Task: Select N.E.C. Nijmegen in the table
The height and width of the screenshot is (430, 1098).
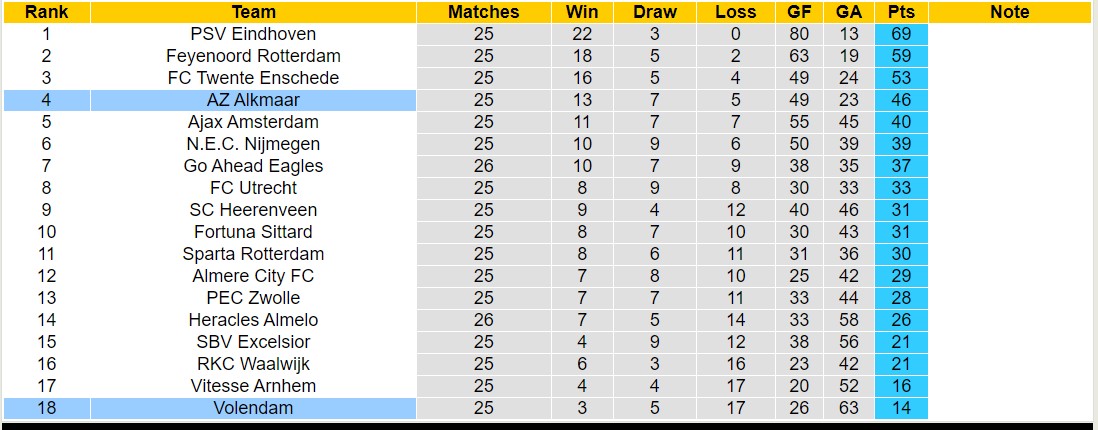Action: pos(253,144)
